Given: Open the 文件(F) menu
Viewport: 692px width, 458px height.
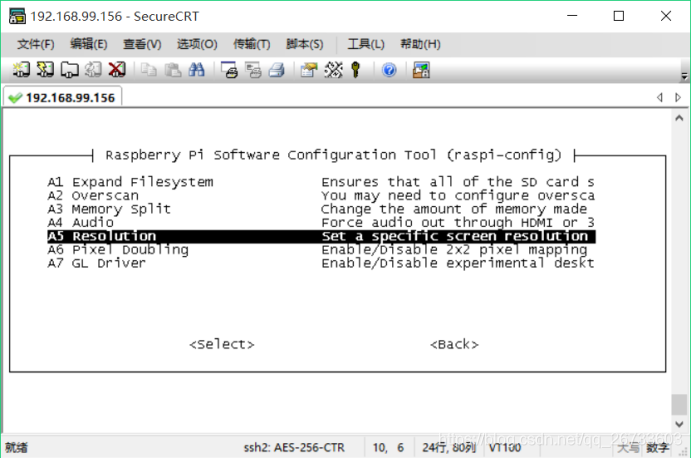Looking at the screenshot, I should tap(35, 44).
